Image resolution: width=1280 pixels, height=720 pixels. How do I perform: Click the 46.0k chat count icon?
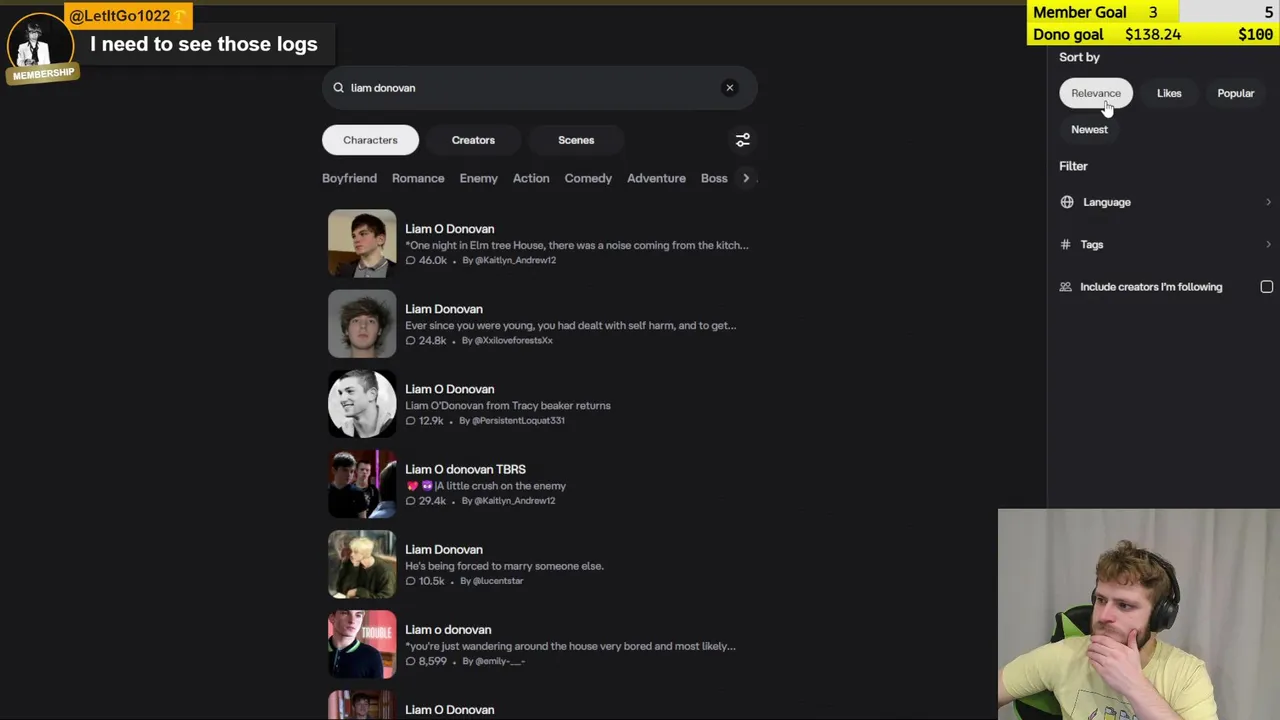pyautogui.click(x=410, y=260)
